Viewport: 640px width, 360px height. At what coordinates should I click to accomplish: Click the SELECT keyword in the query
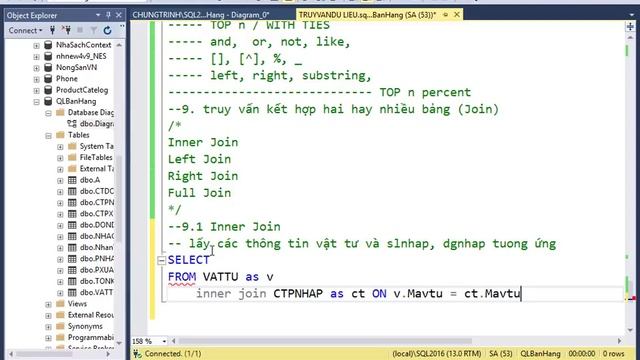(188, 260)
